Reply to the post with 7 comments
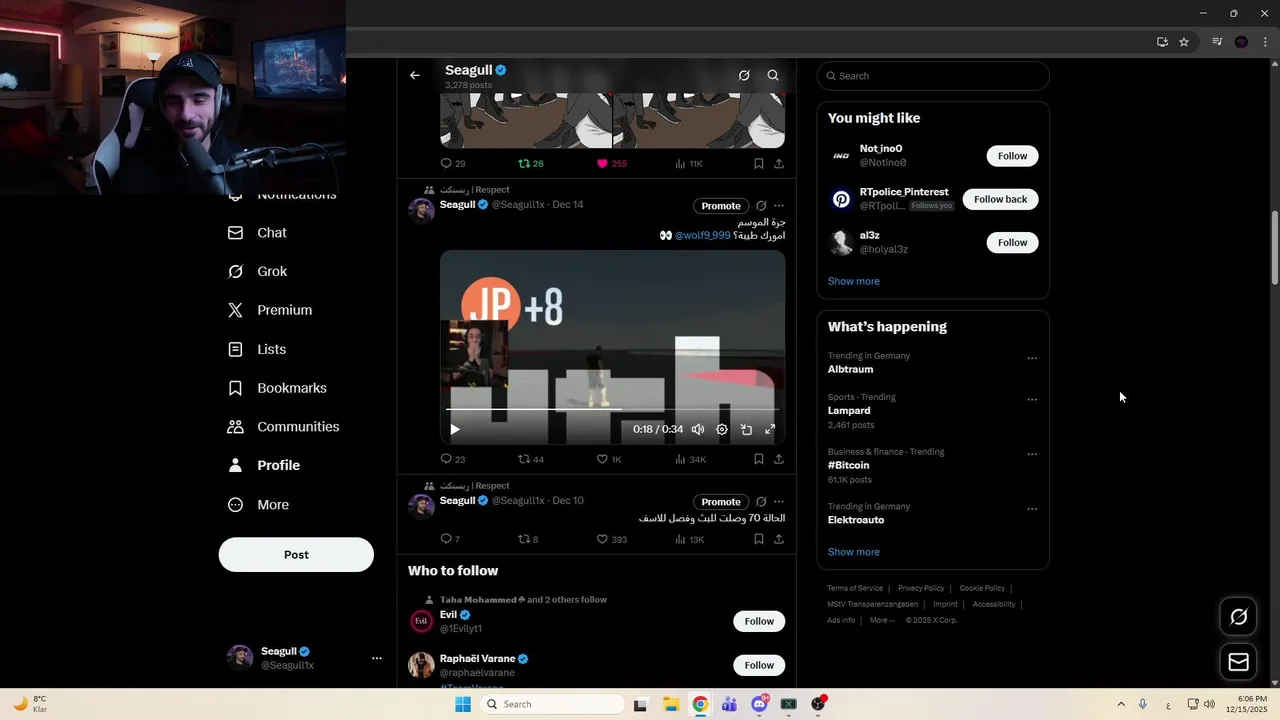This screenshot has height=720, width=1280. [x=450, y=539]
